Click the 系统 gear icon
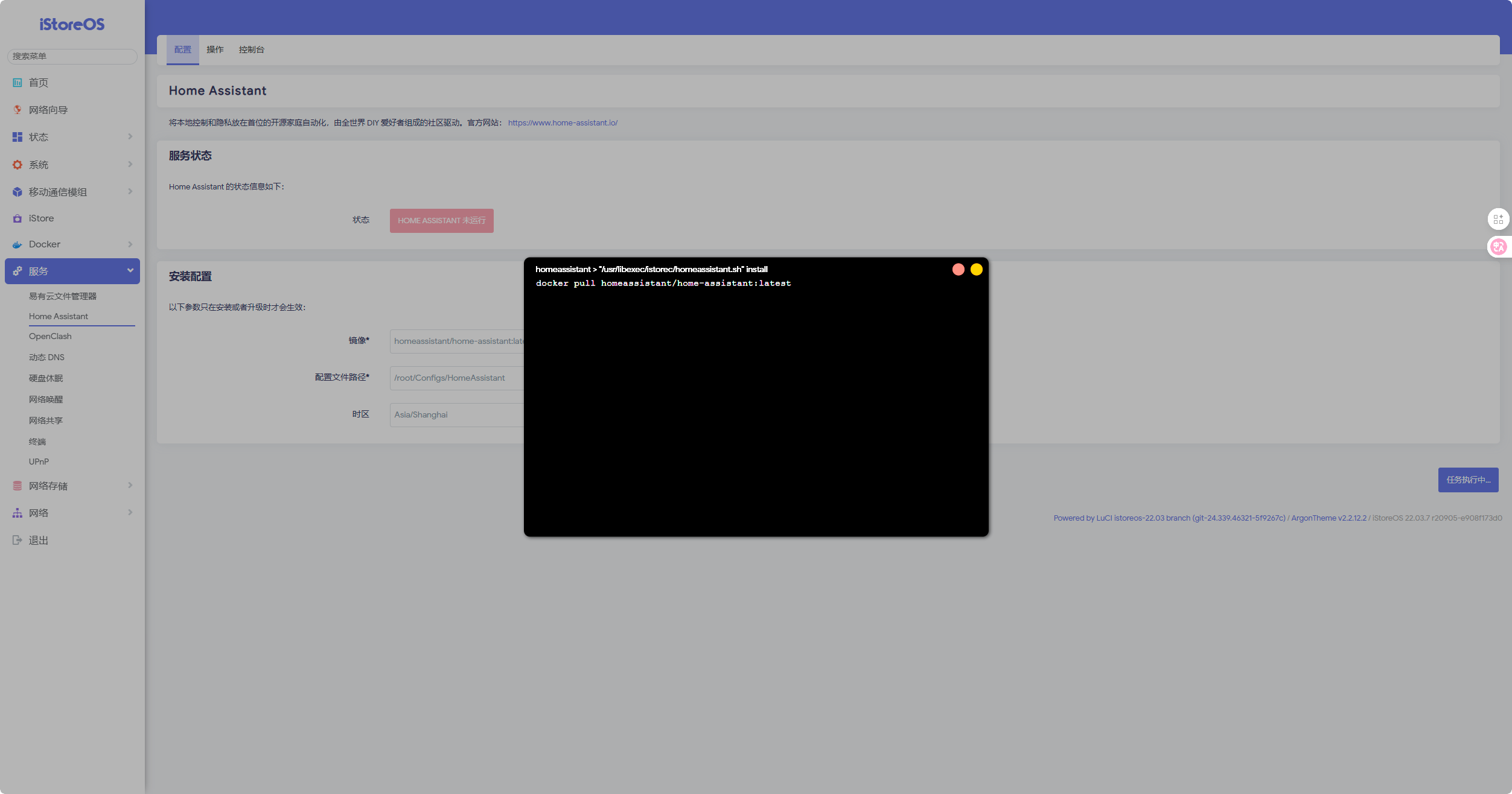1512x794 pixels. coord(18,165)
